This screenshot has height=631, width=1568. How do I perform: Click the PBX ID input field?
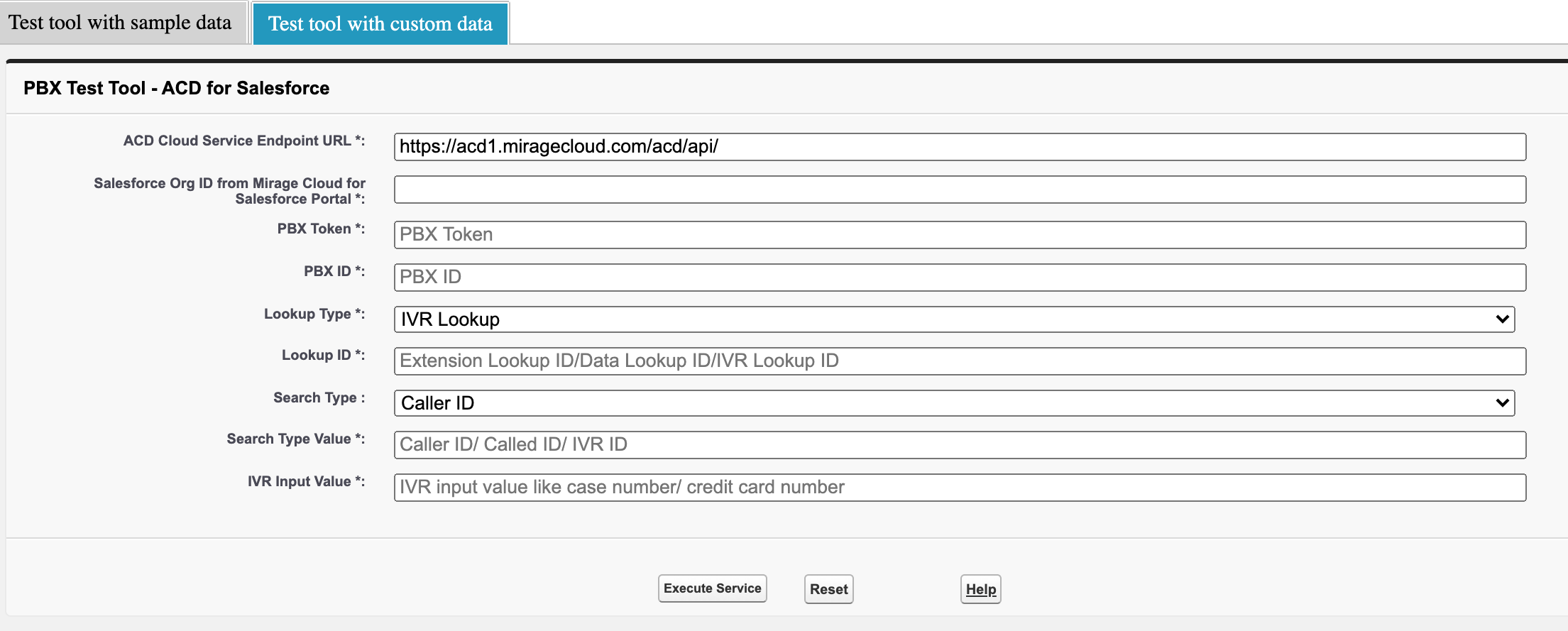coord(960,278)
